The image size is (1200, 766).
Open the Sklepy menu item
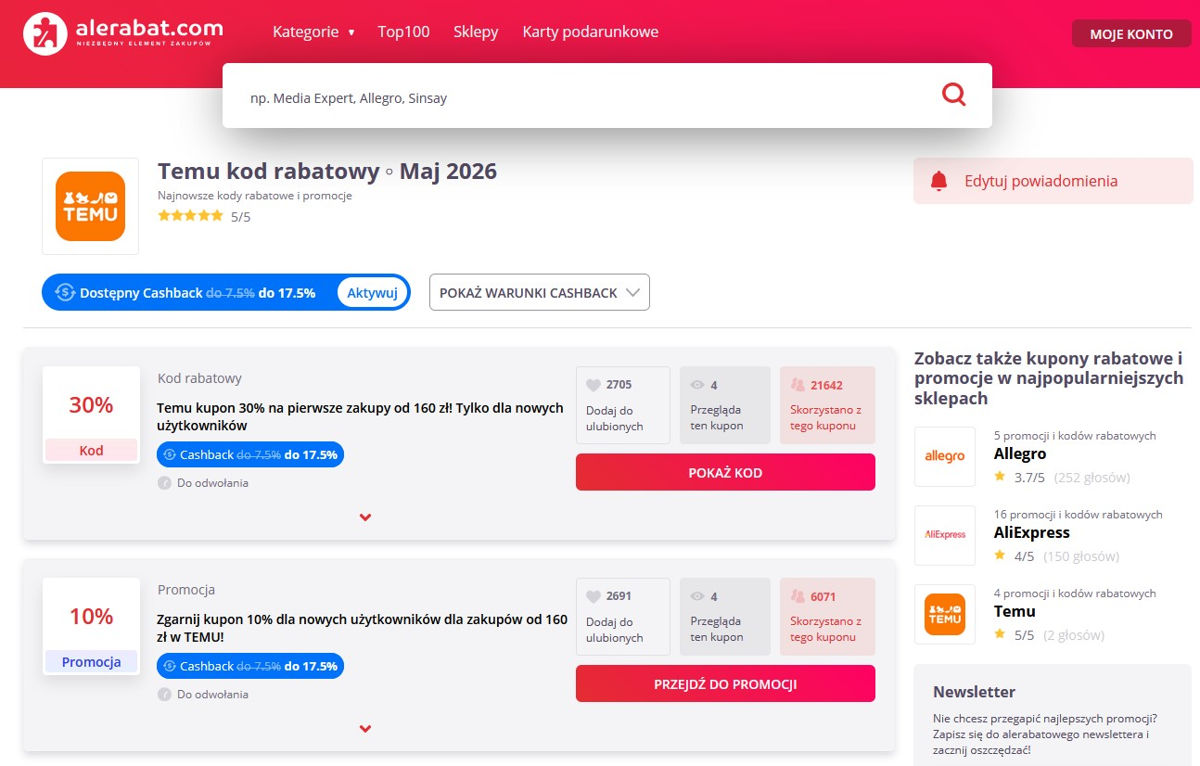click(x=475, y=32)
